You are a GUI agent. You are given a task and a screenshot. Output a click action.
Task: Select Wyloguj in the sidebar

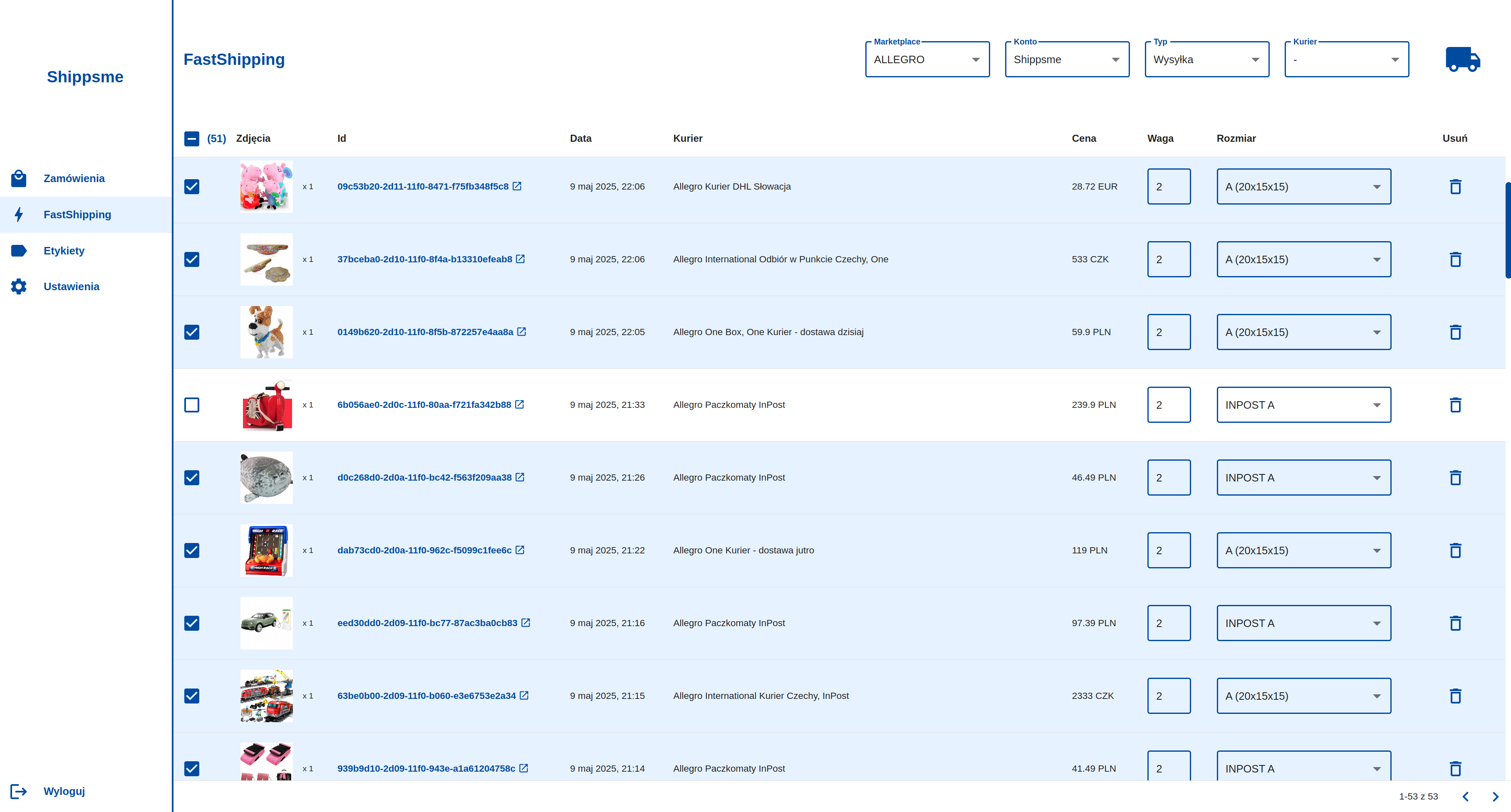coord(86,791)
